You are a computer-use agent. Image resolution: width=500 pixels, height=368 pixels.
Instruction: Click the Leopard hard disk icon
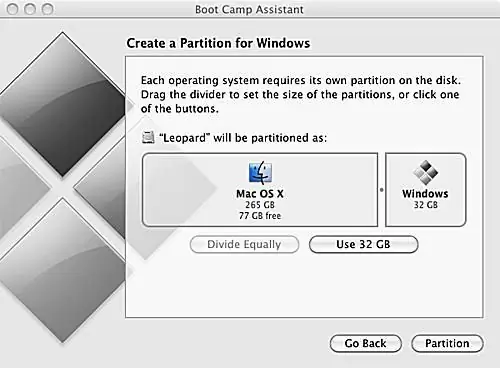click(148, 137)
